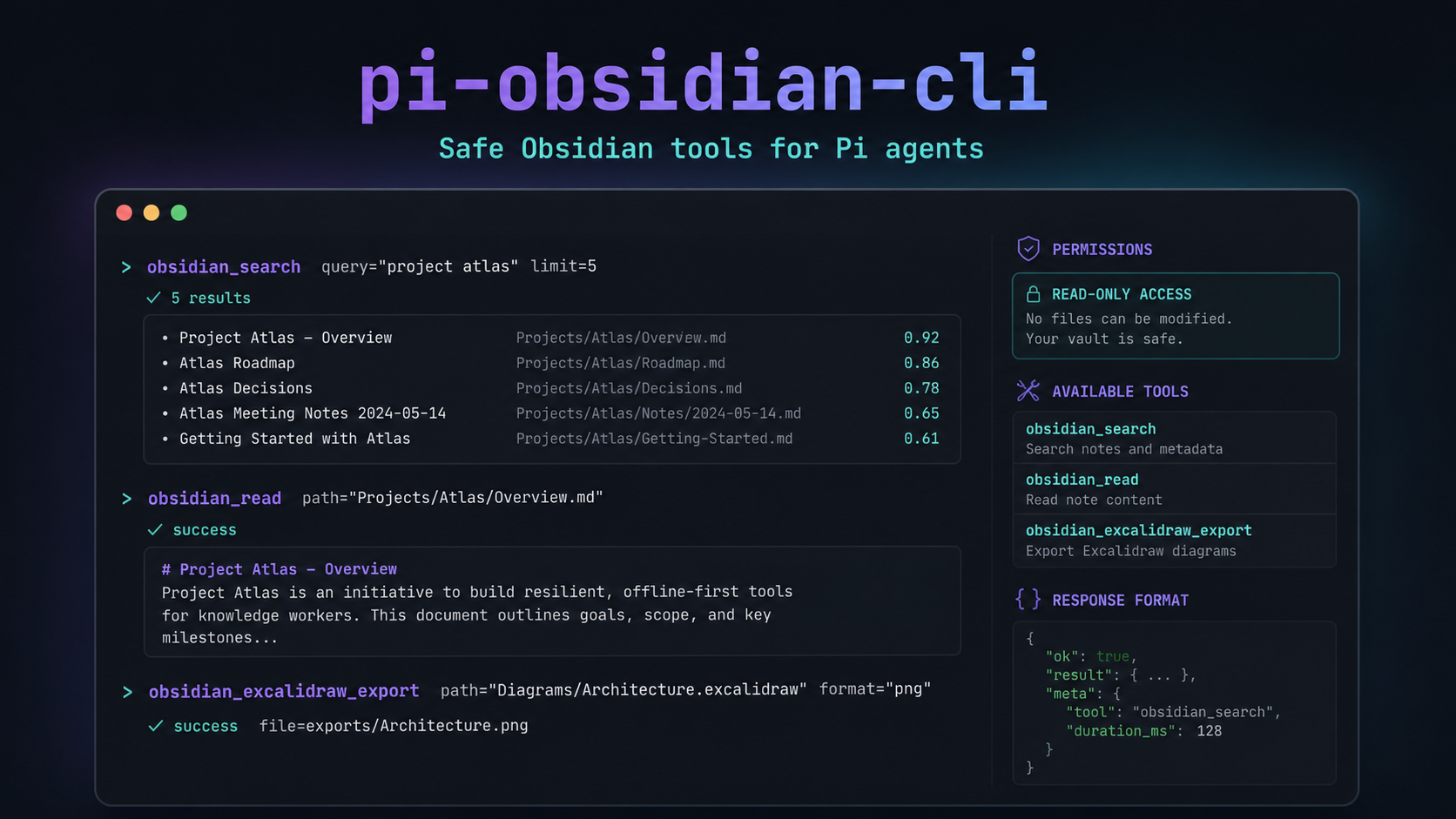This screenshot has height=819, width=1456.
Task: Click the 0.92 relevance score
Action: point(921,338)
